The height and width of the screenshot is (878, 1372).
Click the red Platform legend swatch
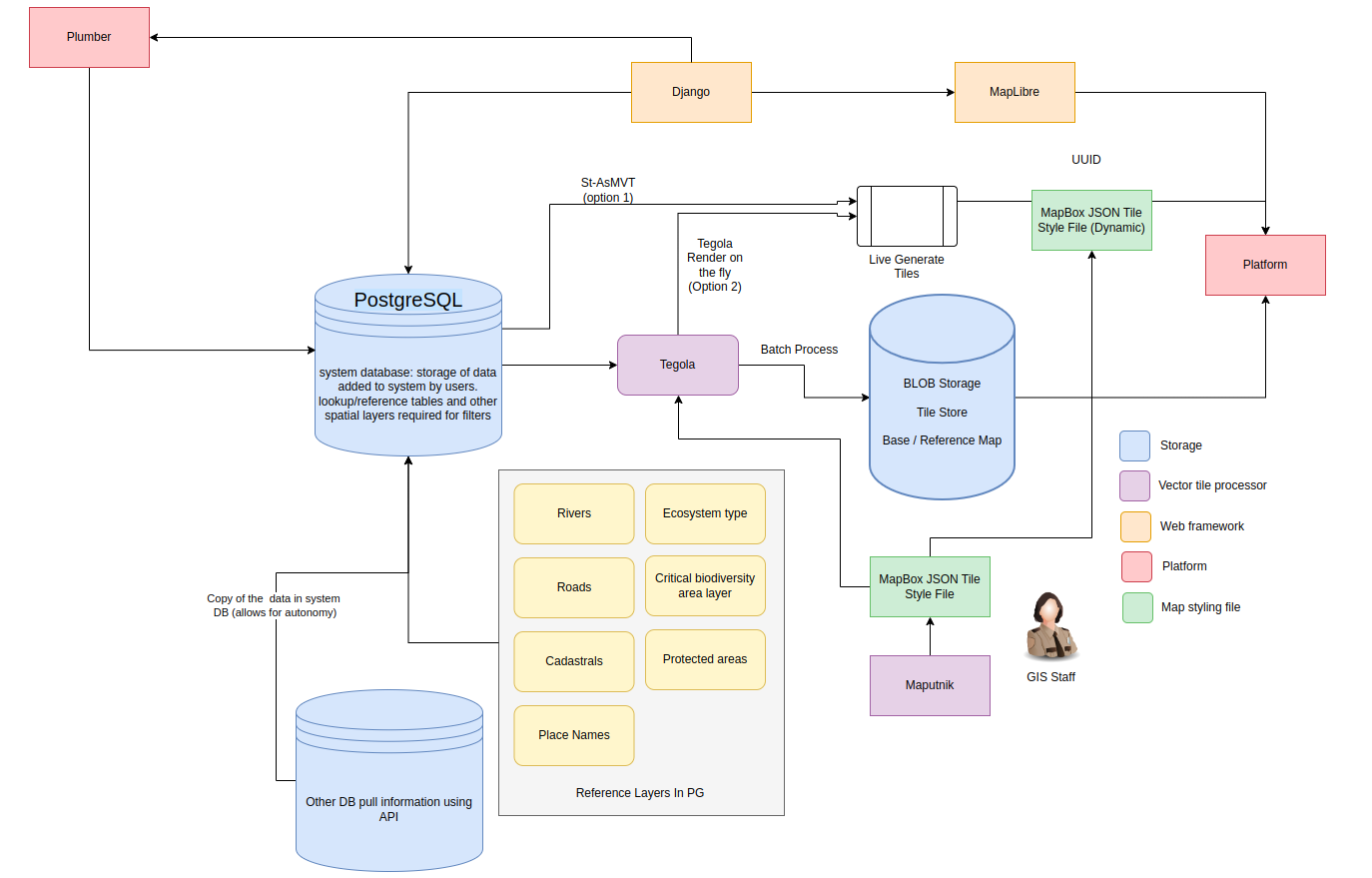click(1136, 566)
